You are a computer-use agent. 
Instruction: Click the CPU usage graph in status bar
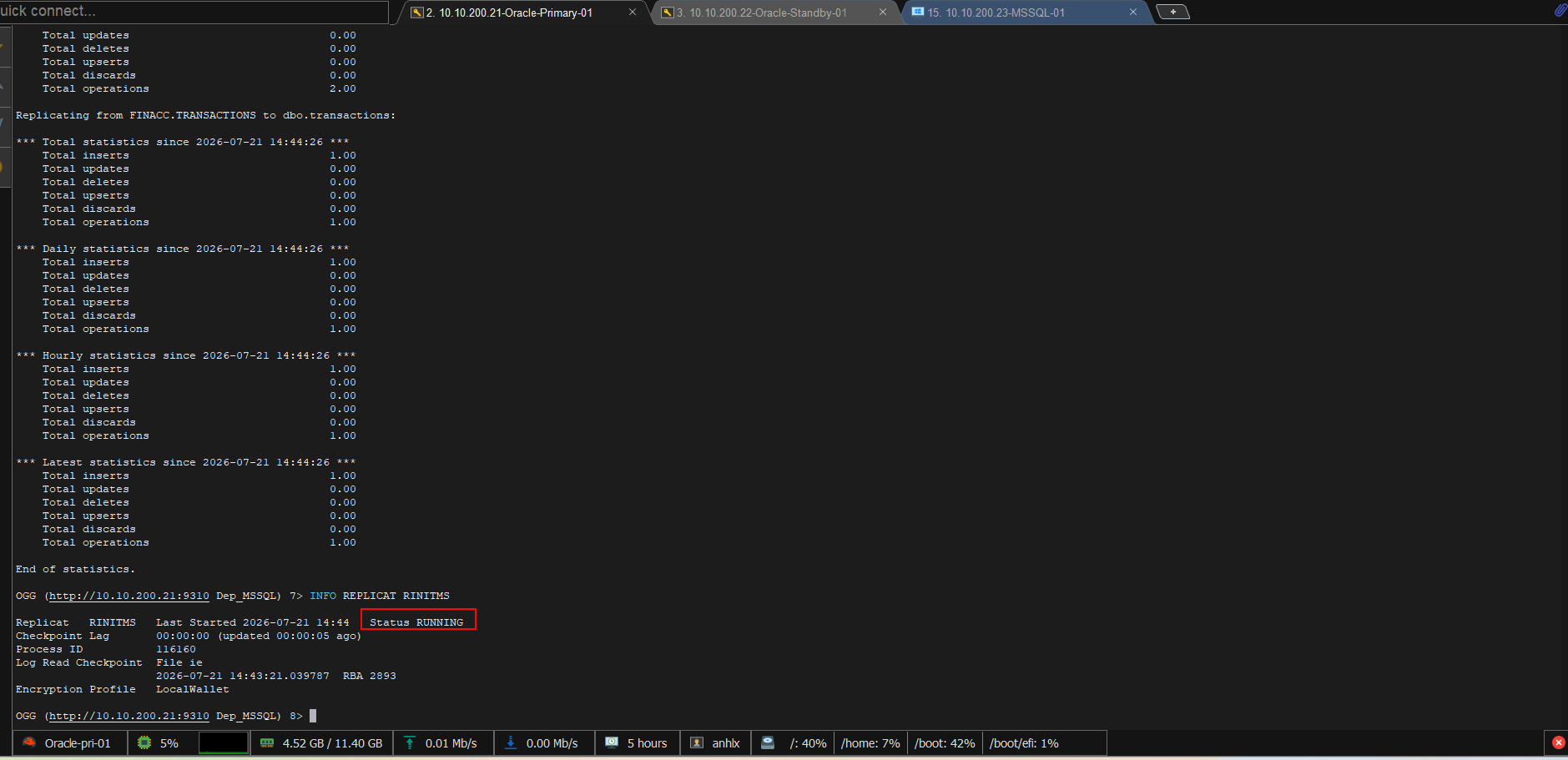tap(224, 742)
